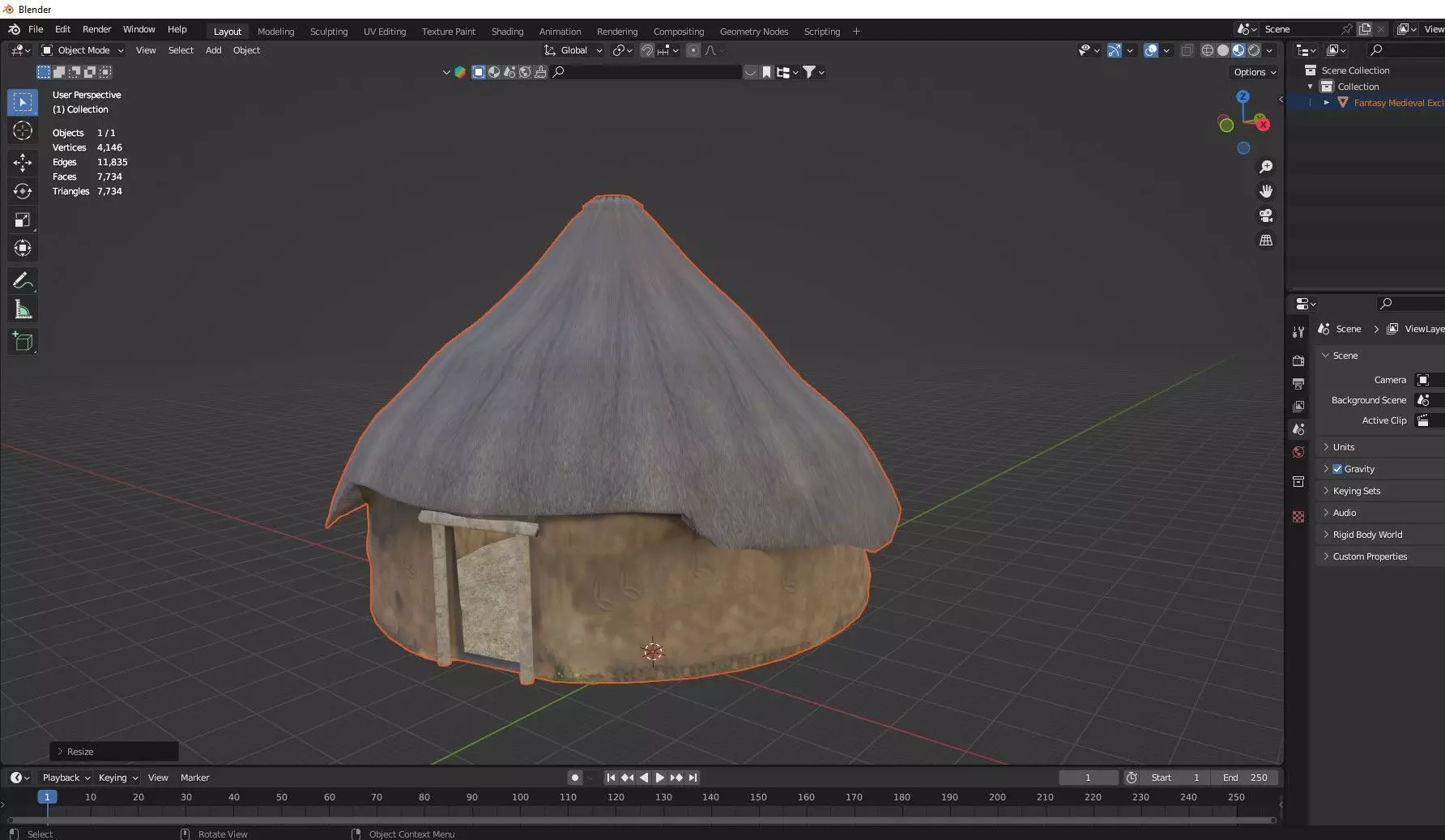Image resolution: width=1445 pixels, height=840 pixels.
Task: Toggle X-ray display
Action: click(x=1187, y=50)
